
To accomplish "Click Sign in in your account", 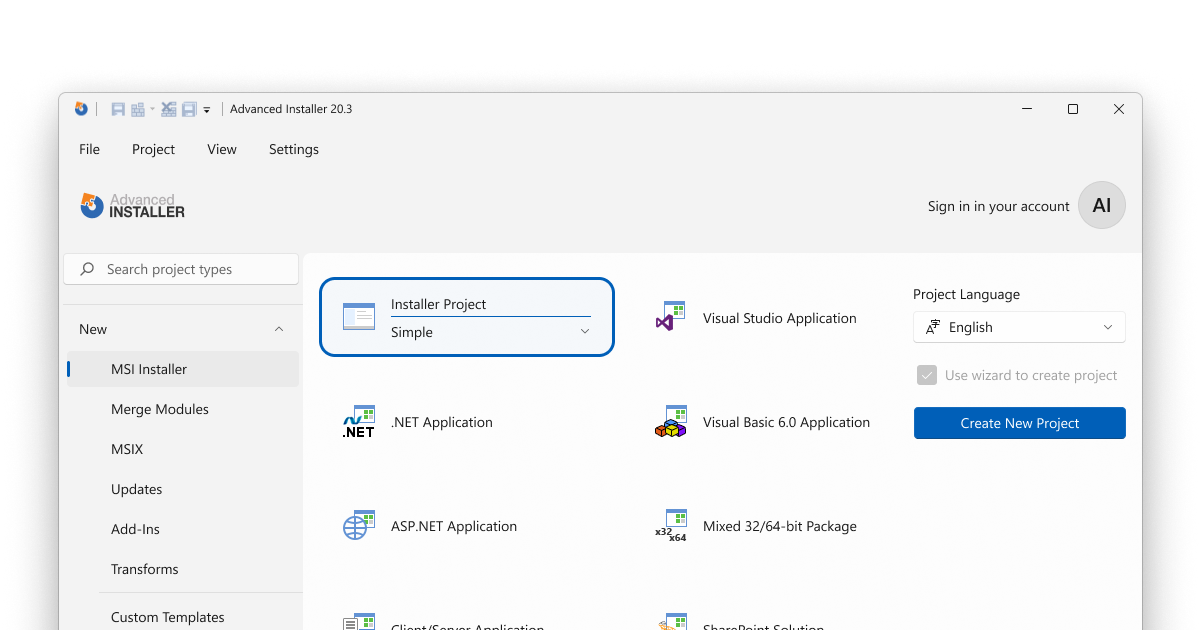I will [x=998, y=206].
